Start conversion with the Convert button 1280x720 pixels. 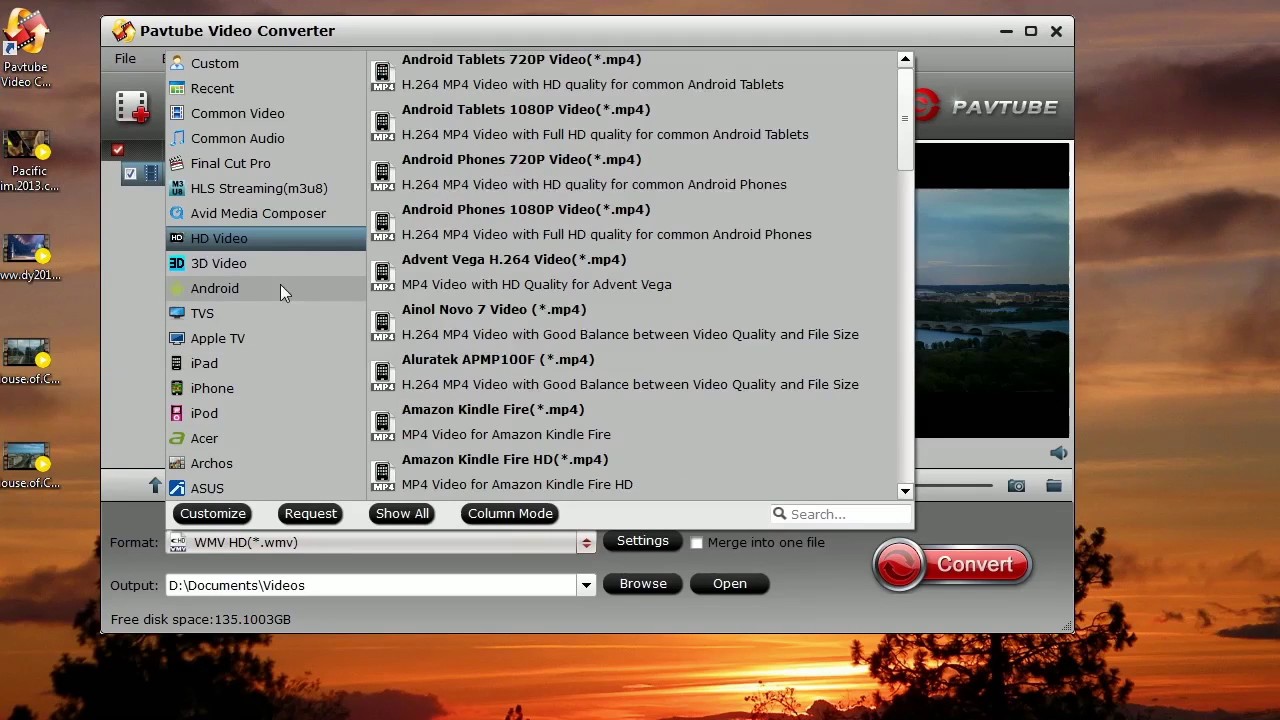tap(952, 565)
